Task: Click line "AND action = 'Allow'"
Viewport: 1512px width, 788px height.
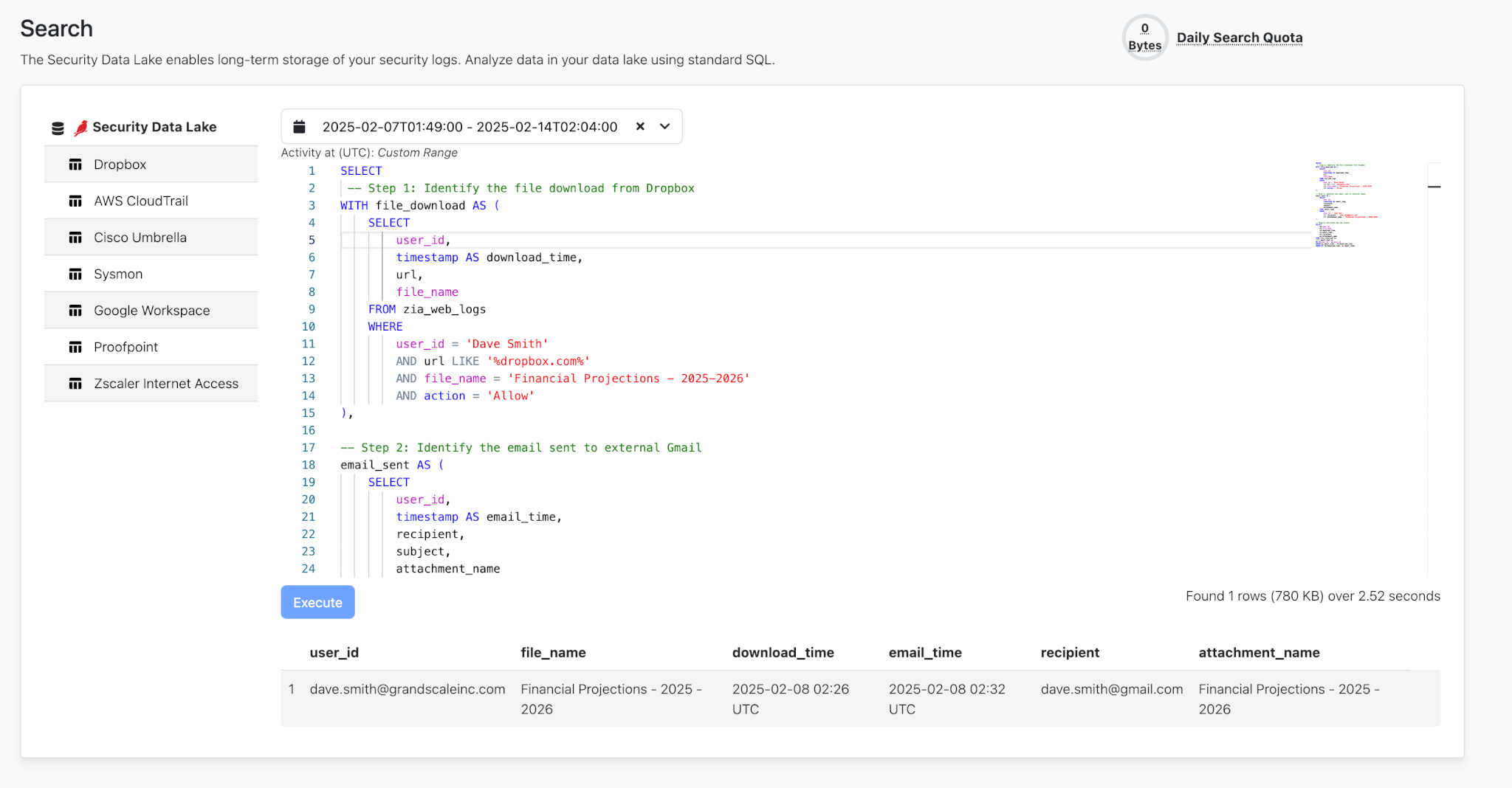Action: point(465,396)
